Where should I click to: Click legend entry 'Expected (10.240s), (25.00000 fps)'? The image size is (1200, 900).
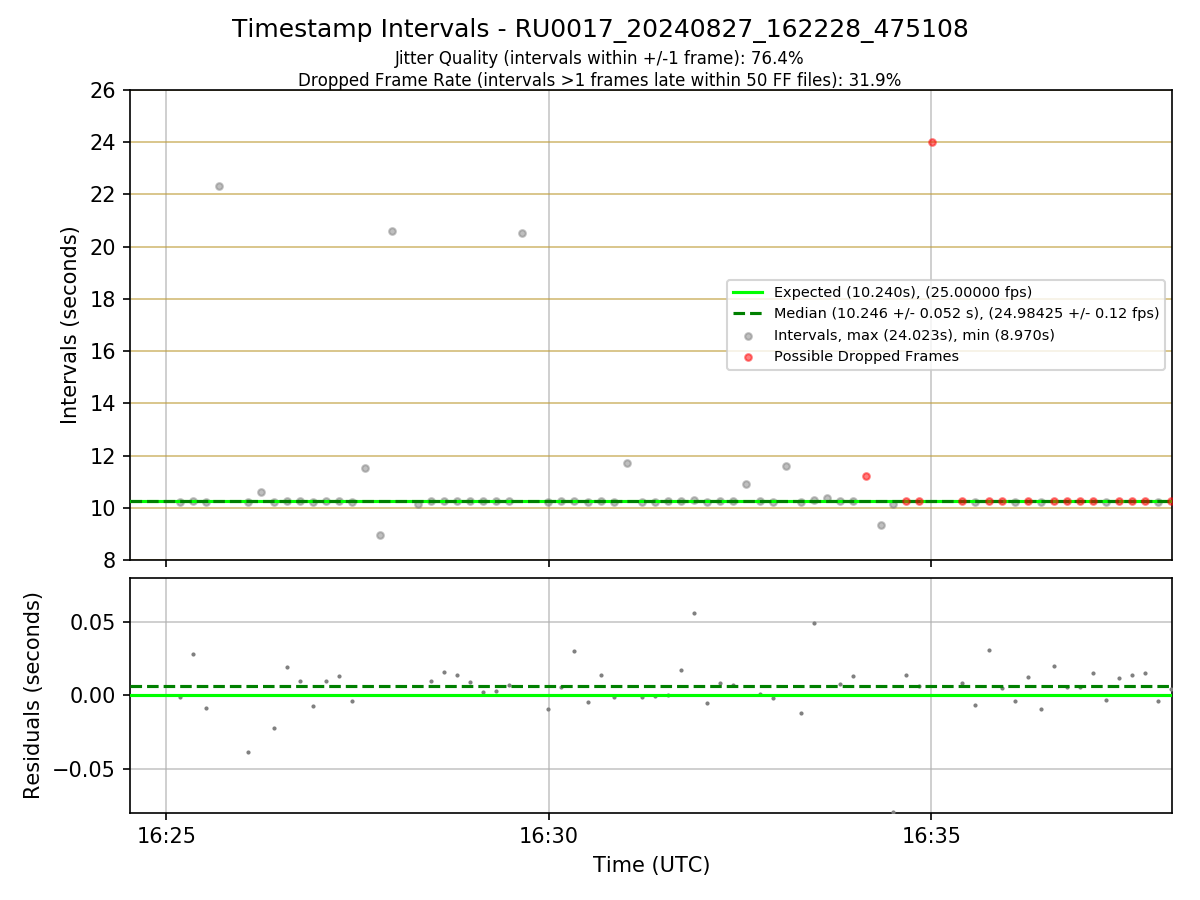click(x=903, y=292)
